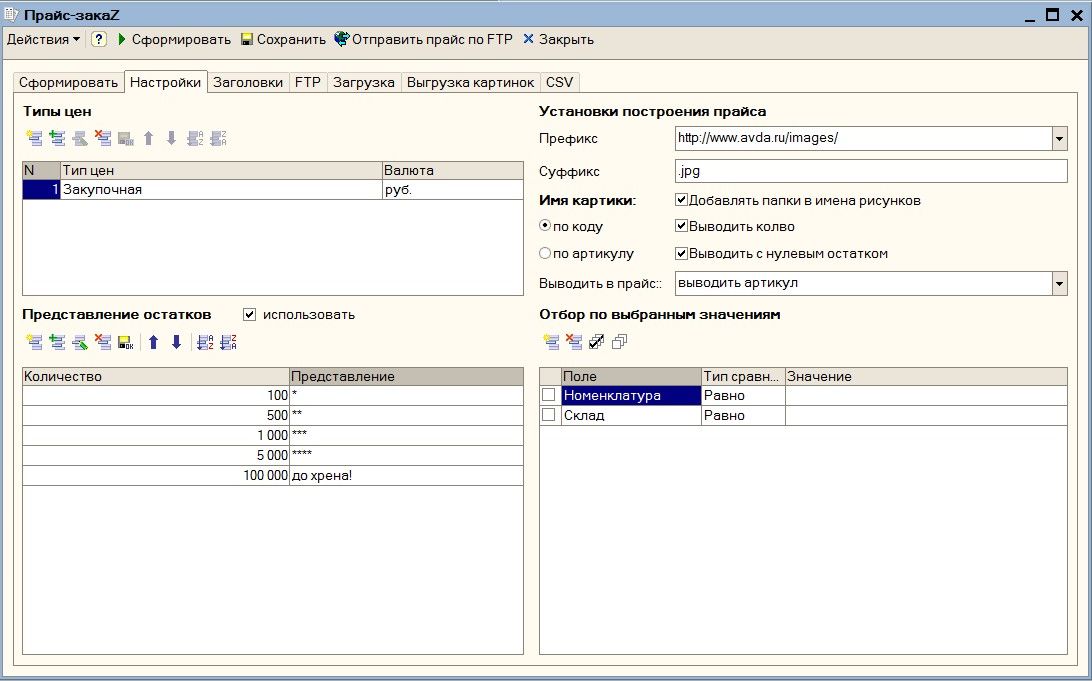Switch to Заголовки tab
This screenshot has width=1092, height=681.
coord(248,82)
